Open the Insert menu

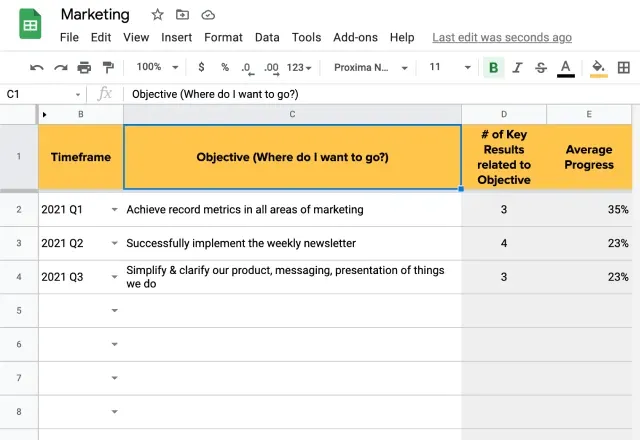pos(176,38)
